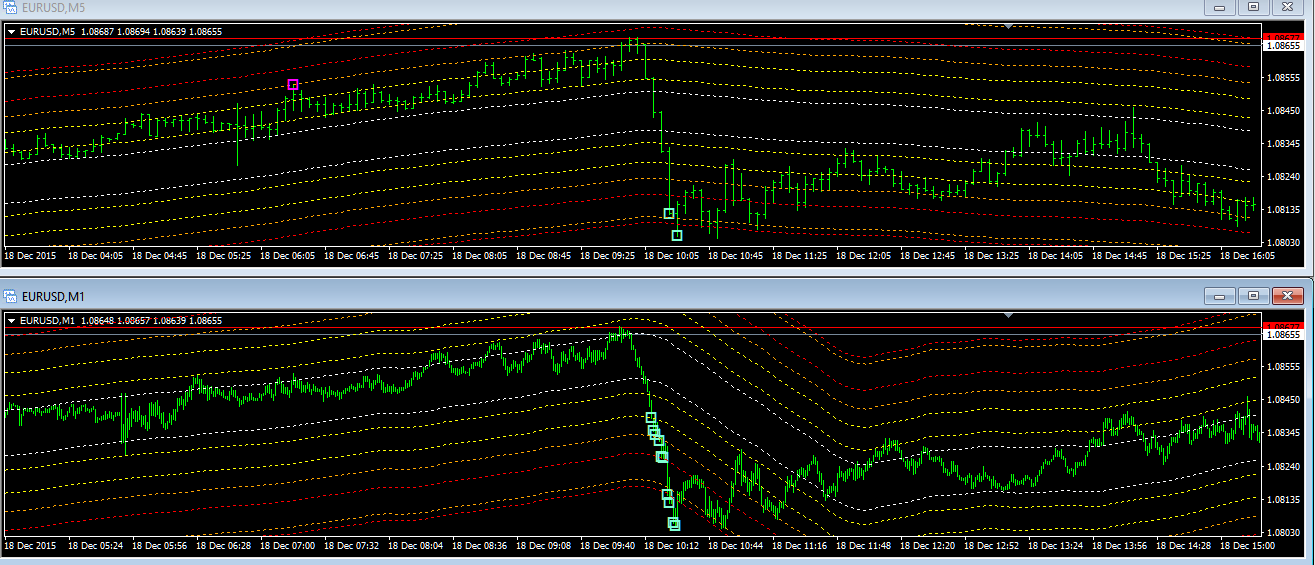
Task: Select the lowest cyan square marker on M5 chart
Action: tap(677, 235)
